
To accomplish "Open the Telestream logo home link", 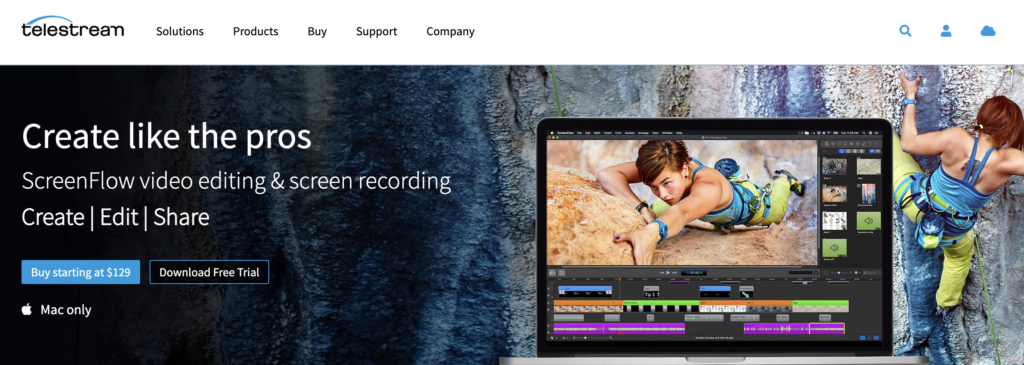I will pos(72,27).
